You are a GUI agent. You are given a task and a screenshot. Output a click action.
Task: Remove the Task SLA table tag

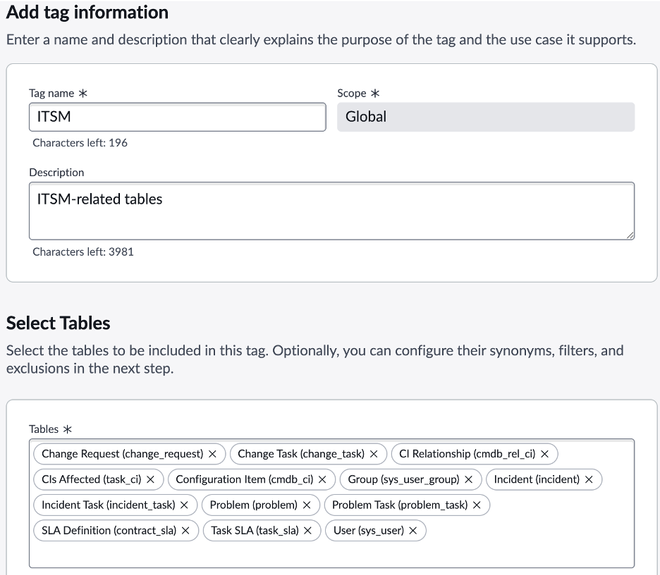tap(307, 531)
